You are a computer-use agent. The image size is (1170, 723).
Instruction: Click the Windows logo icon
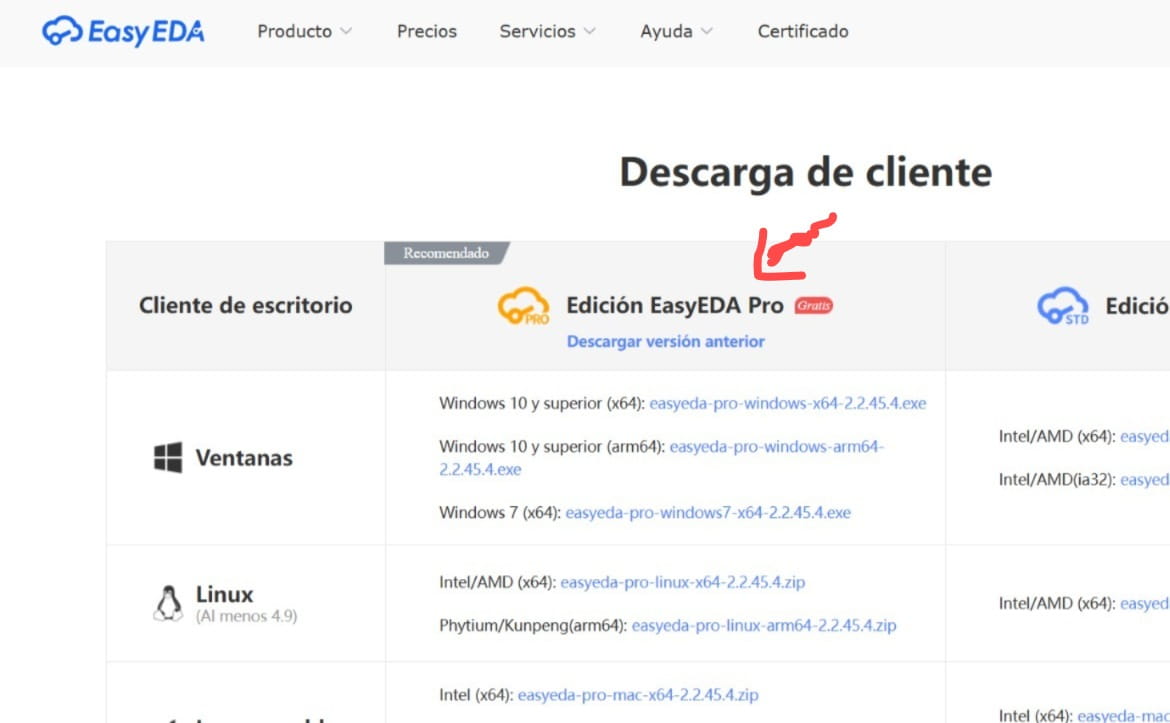click(x=168, y=457)
